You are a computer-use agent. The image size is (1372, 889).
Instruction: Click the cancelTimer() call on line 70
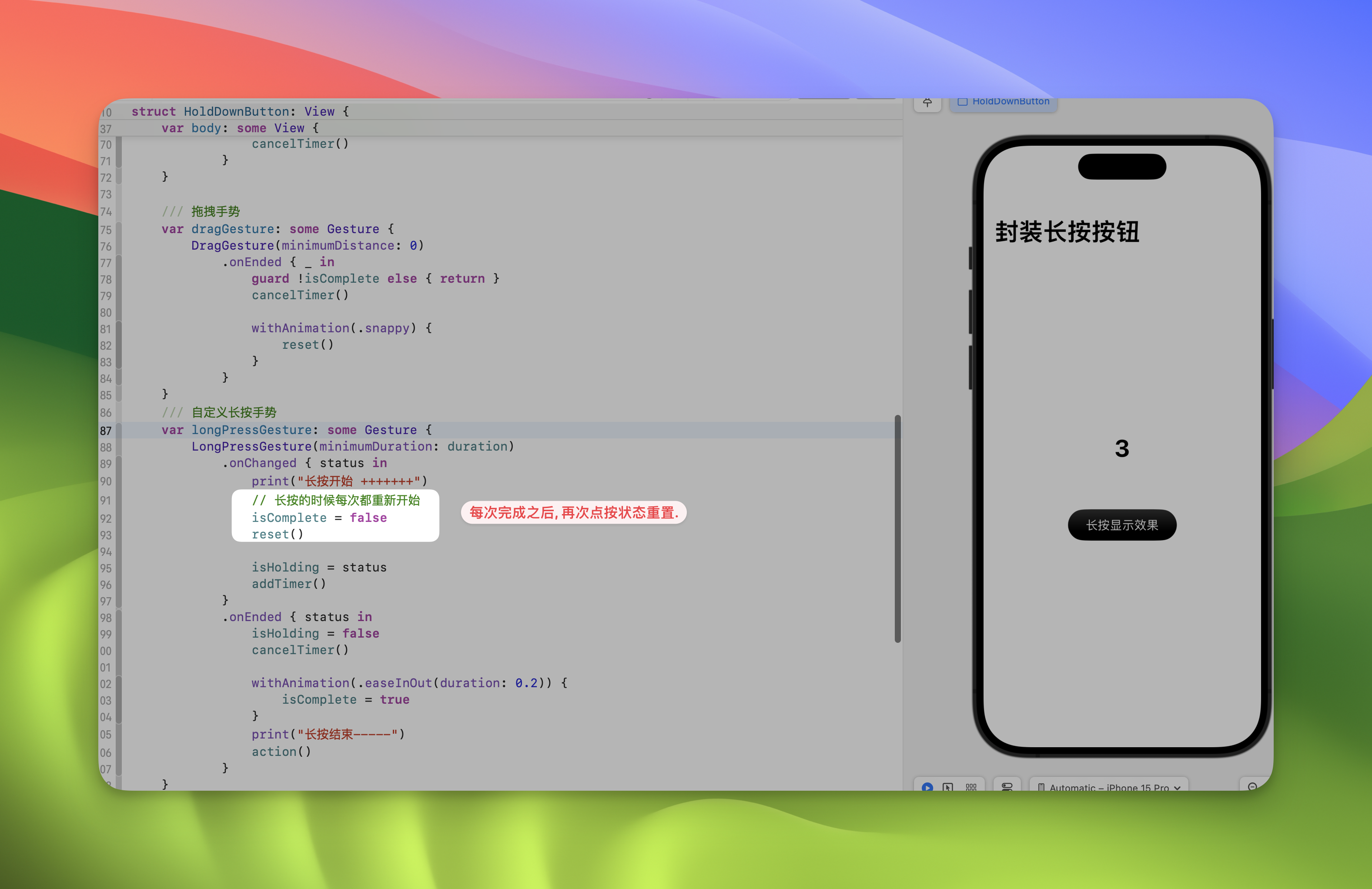click(300, 144)
